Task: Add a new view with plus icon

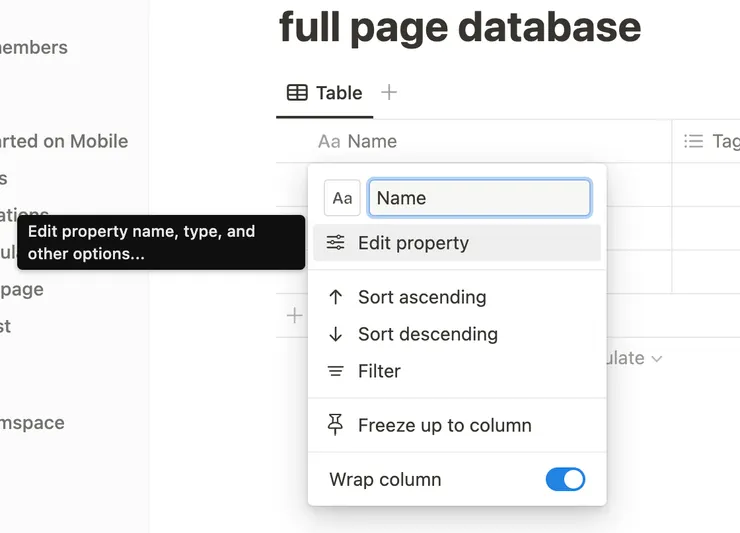Action: [x=389, y=92]
